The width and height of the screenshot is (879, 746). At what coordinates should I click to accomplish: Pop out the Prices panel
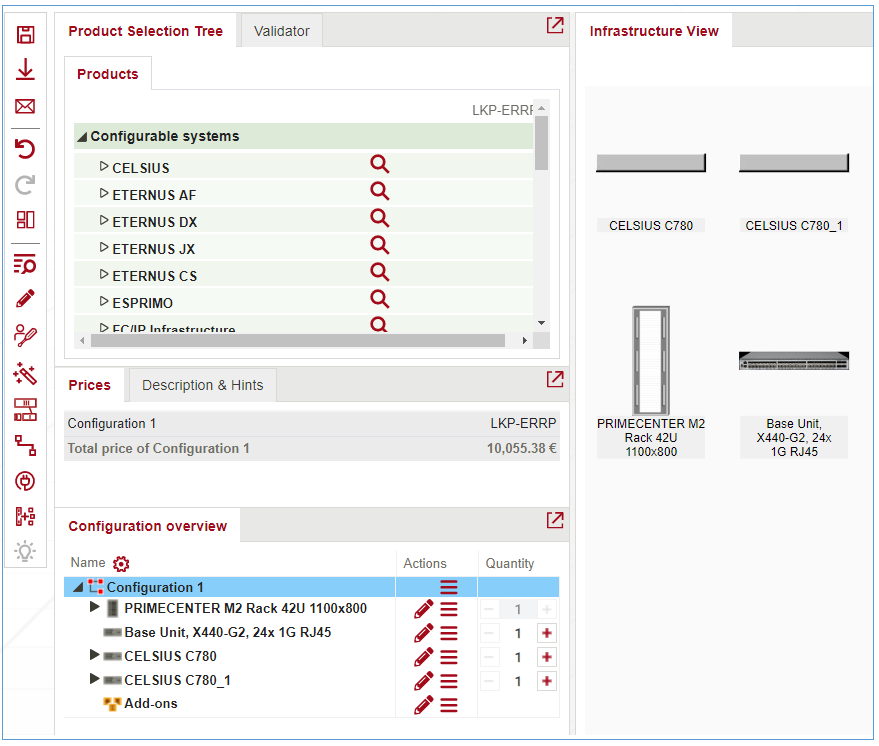[555, 379]
